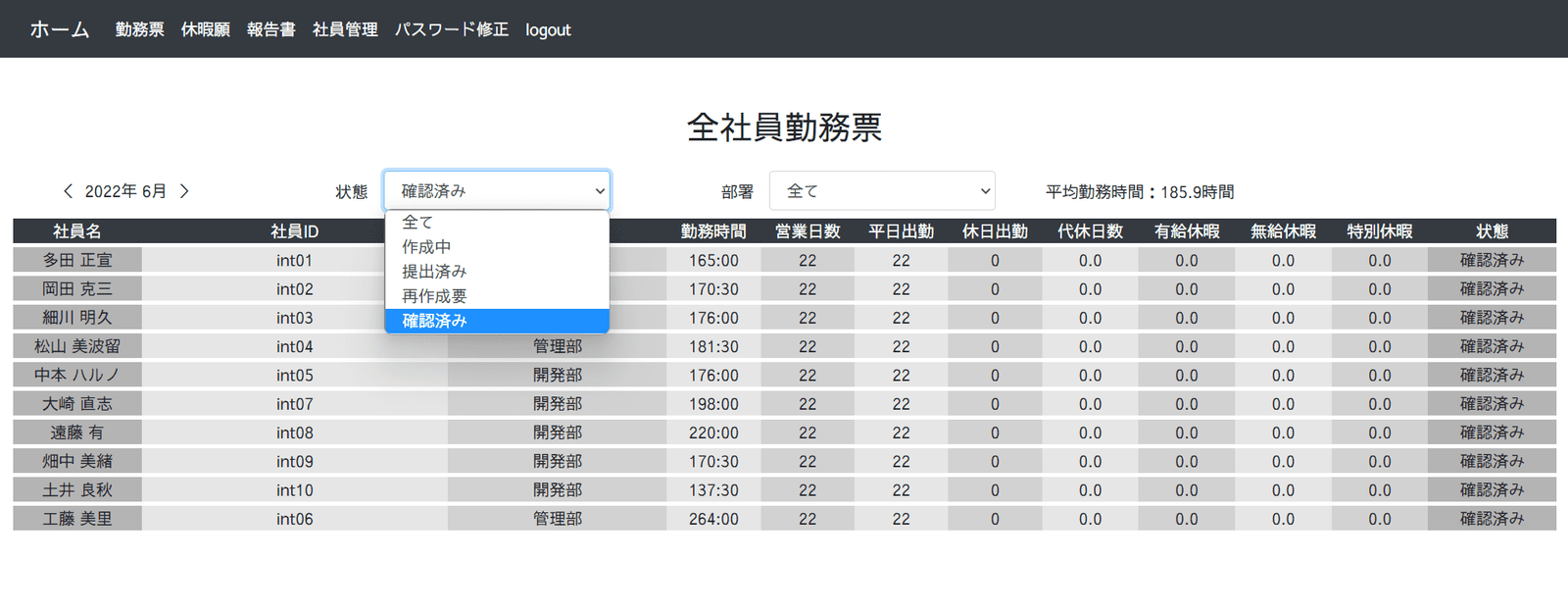This screenshot has width=1568, height=611.
Task: Click the 社員ID column header
Action: (295, 231)
